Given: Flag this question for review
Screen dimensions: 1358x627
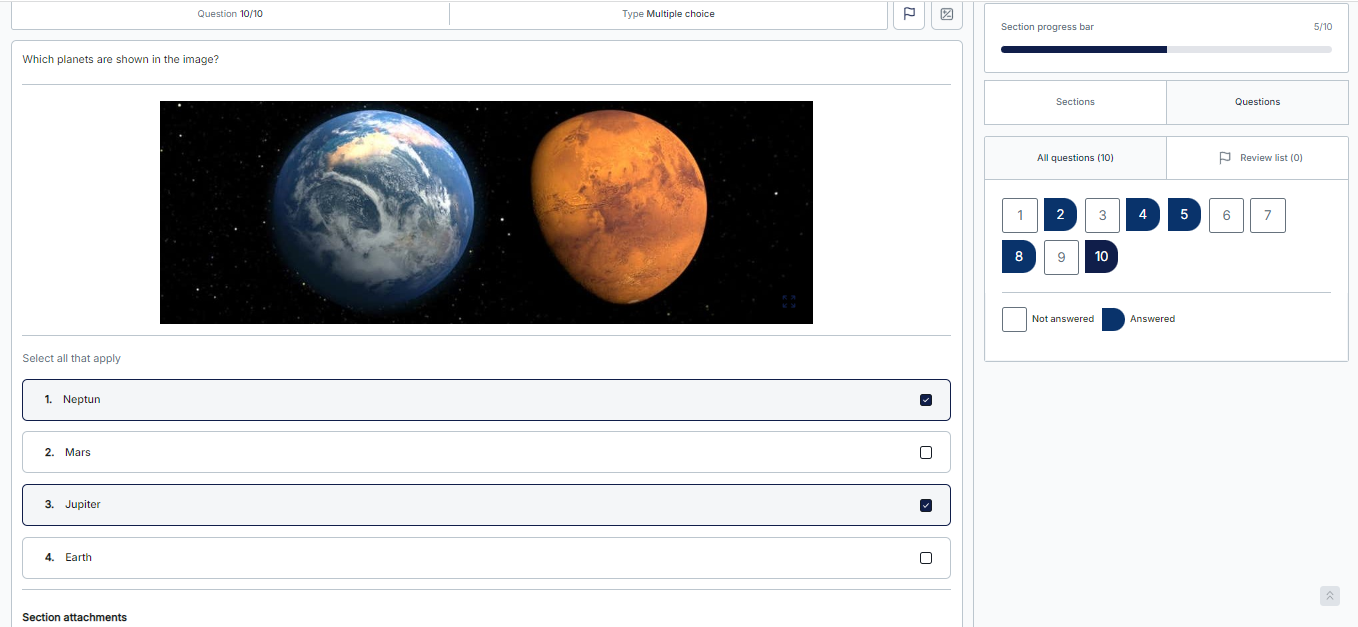Looking at the screenshot, I should (908, 14).
